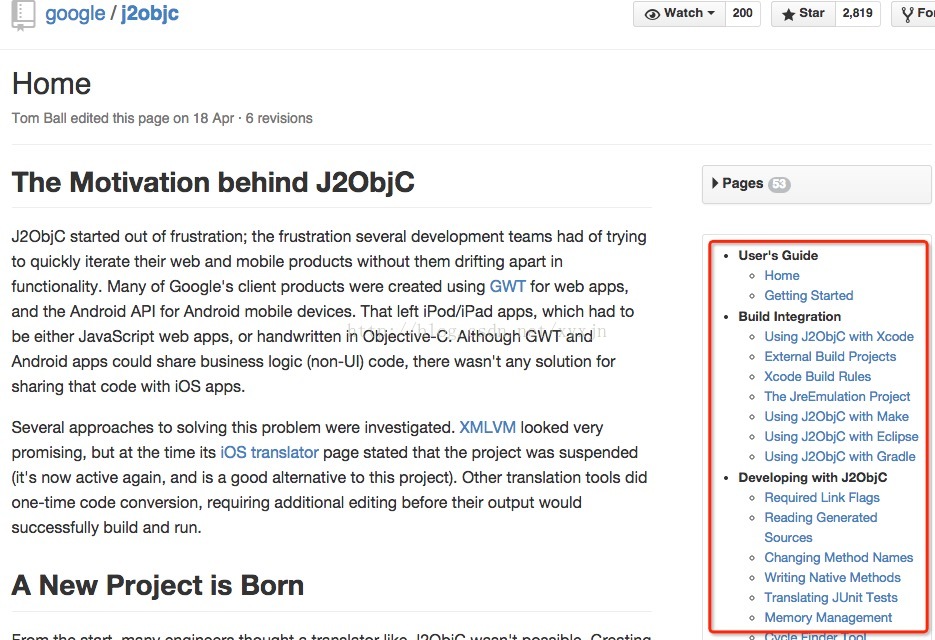Click Developing with J2ObjC section label
935x640 pixels.
pyautogui.click(x=813, y=477)
